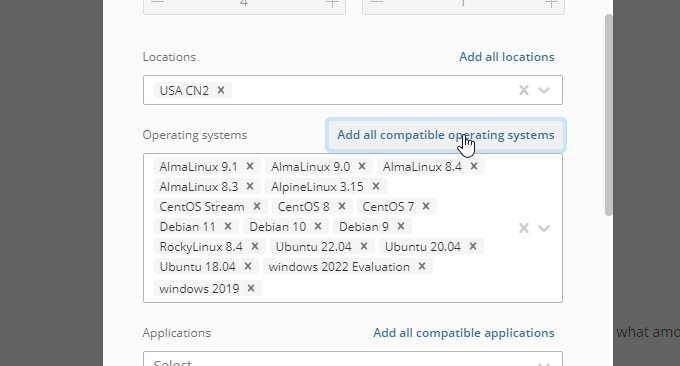Image resolution: width=680 pixels, height=366 pixels.
Task: Click Add all compatible applications link
Action: pos(464,333)
